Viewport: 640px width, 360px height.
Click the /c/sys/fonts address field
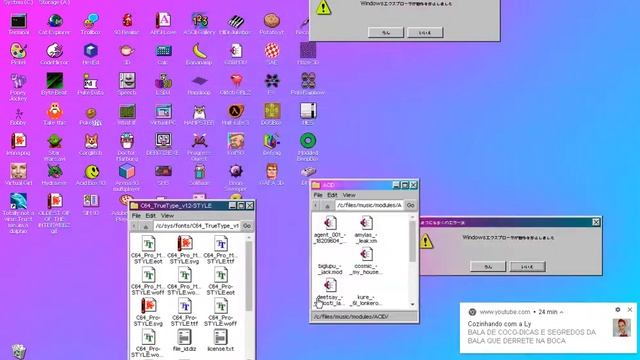coord(197,226)
